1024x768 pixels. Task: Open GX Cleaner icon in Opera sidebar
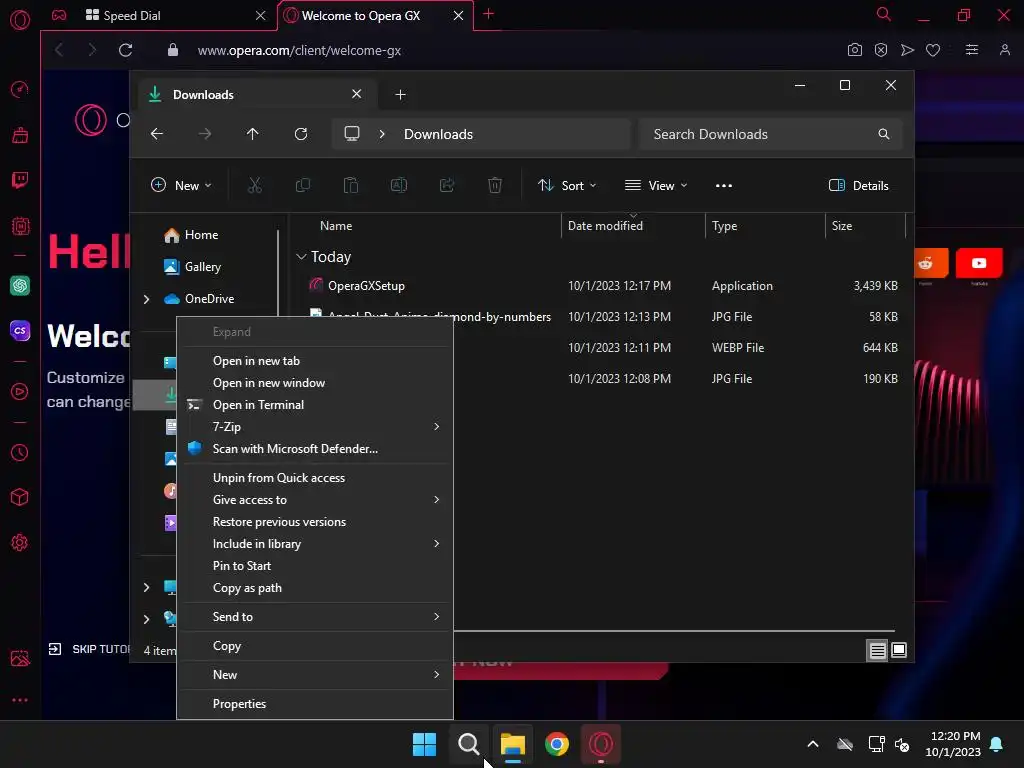[x=20, y=135]
